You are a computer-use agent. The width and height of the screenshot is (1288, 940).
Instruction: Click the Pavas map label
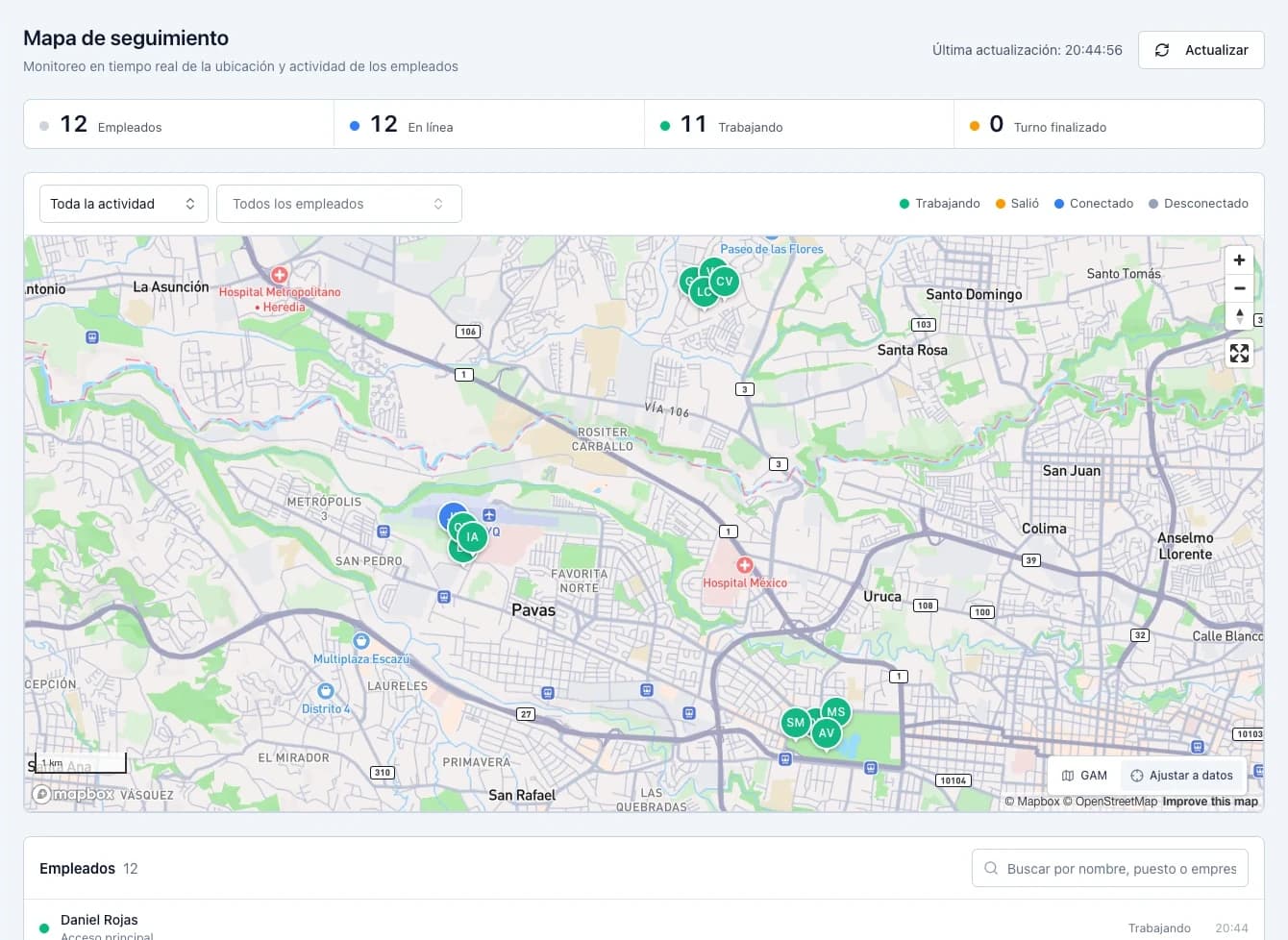[533, 610]
